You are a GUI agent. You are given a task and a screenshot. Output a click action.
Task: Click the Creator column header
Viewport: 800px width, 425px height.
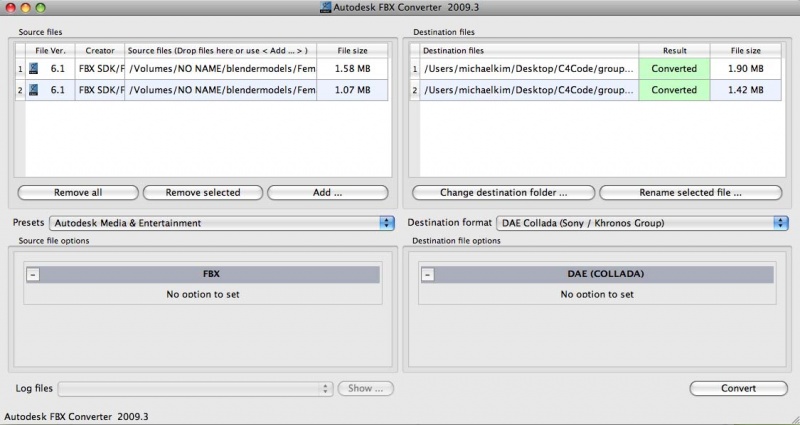click(x=100, y=49)
